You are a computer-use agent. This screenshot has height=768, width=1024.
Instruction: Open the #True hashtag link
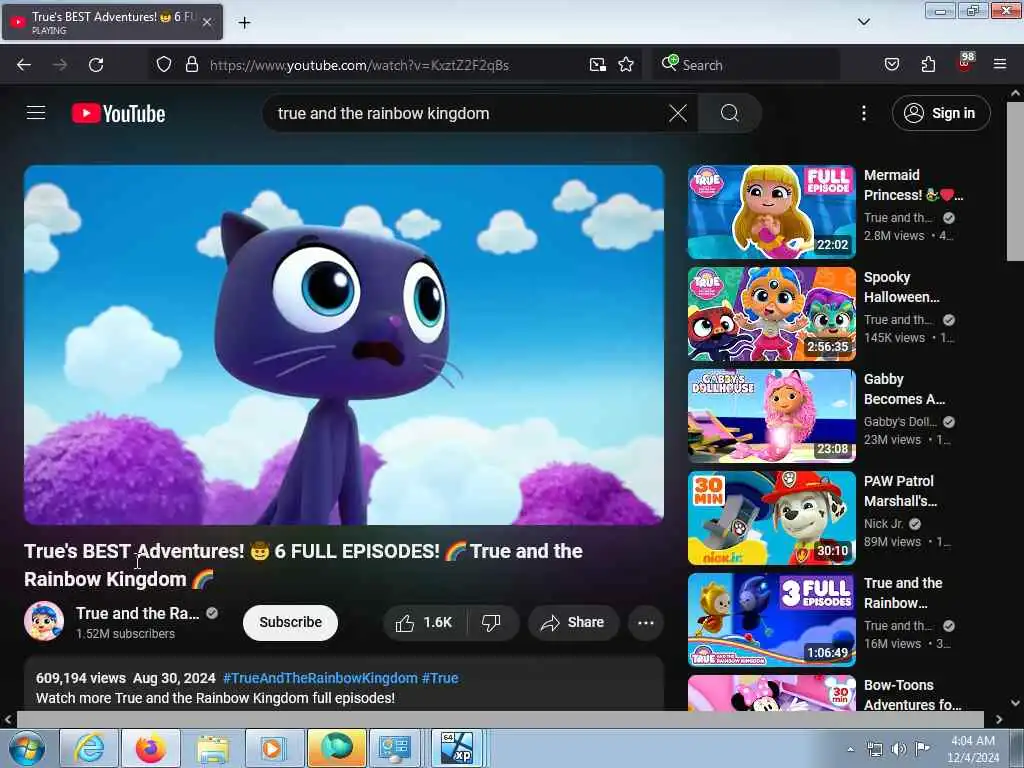(440, 678)
